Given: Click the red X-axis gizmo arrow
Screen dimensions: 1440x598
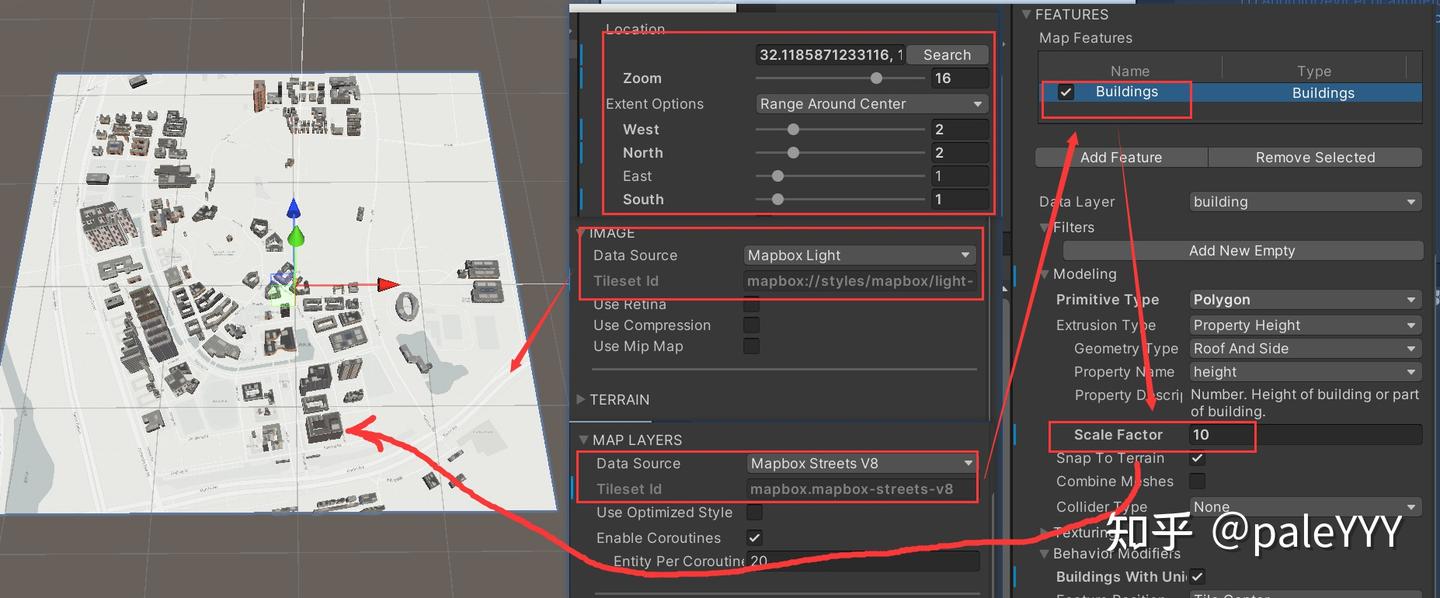Looking at the screenshot, I should coord(385,284).
